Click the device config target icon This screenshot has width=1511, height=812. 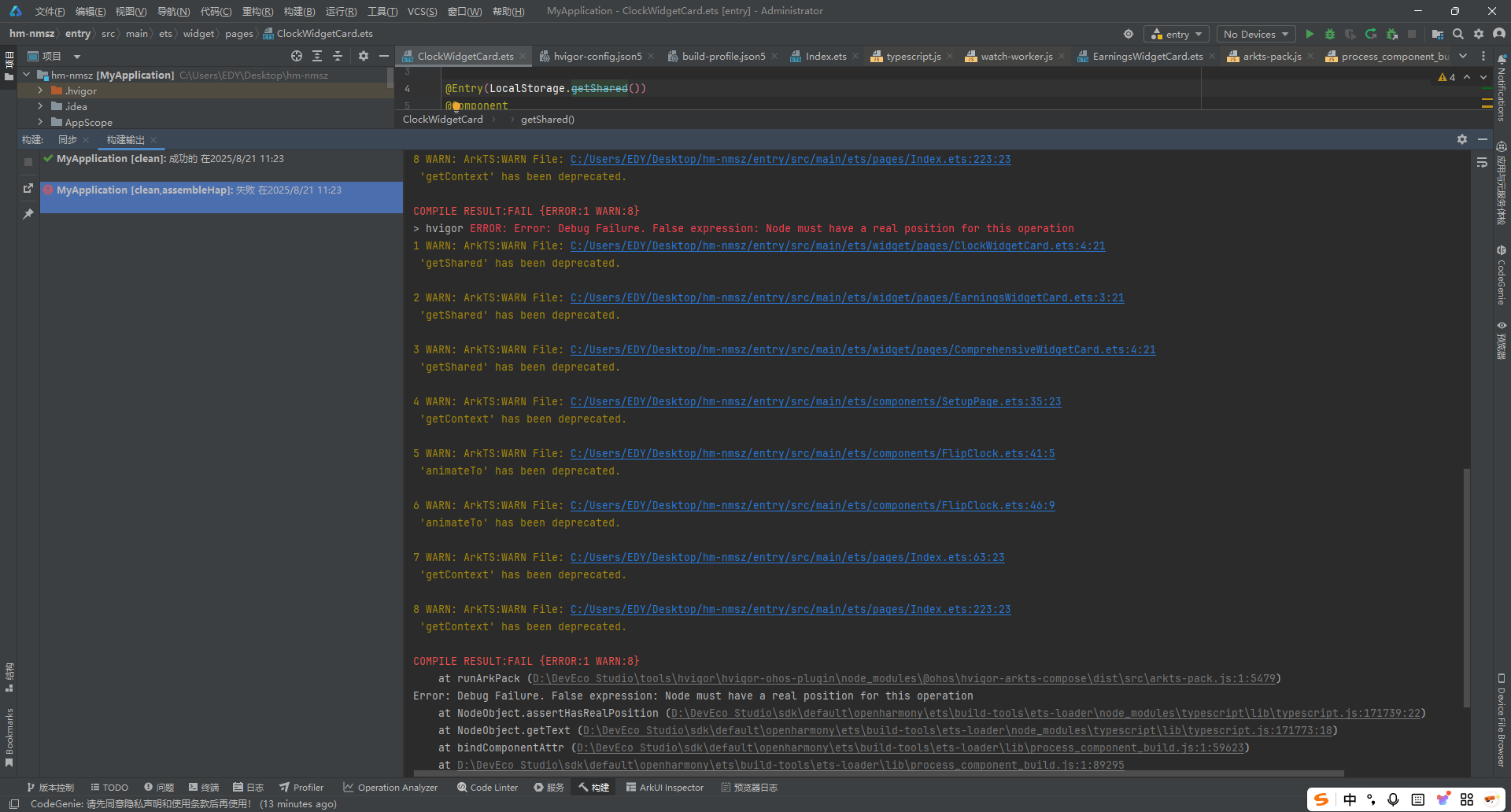(x=1129, y=34)
